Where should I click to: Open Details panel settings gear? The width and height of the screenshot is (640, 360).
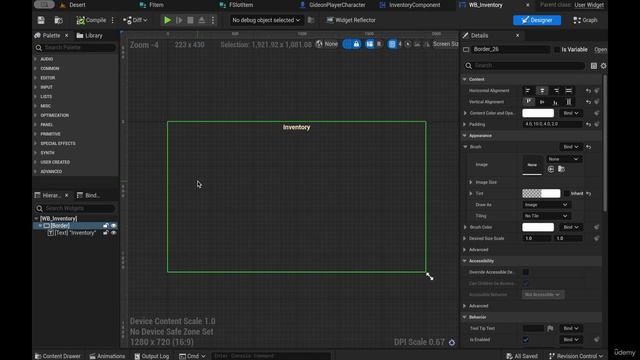[x=603, y=66]
